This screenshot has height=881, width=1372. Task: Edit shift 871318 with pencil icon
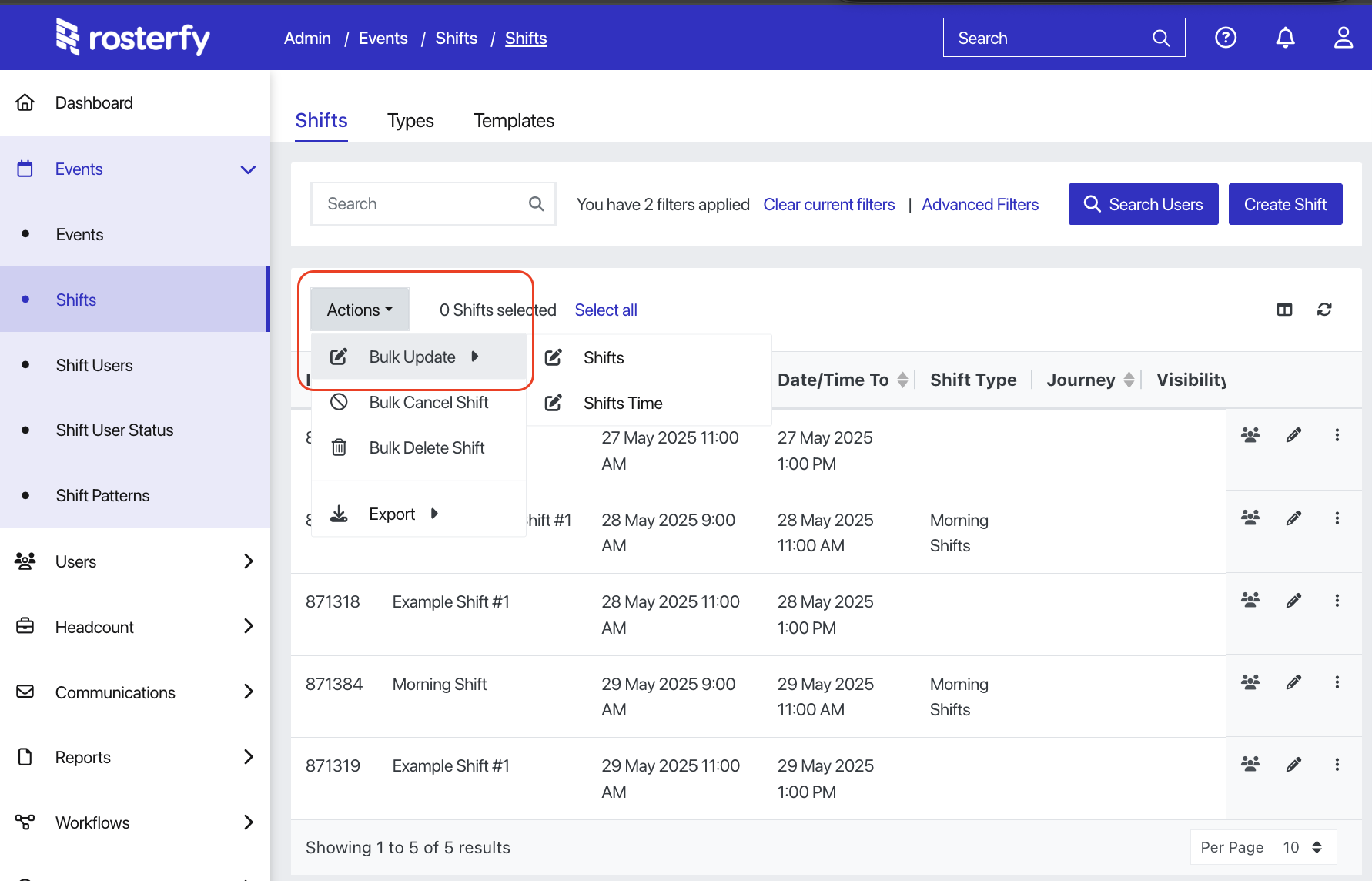(x=1293, y=600)
